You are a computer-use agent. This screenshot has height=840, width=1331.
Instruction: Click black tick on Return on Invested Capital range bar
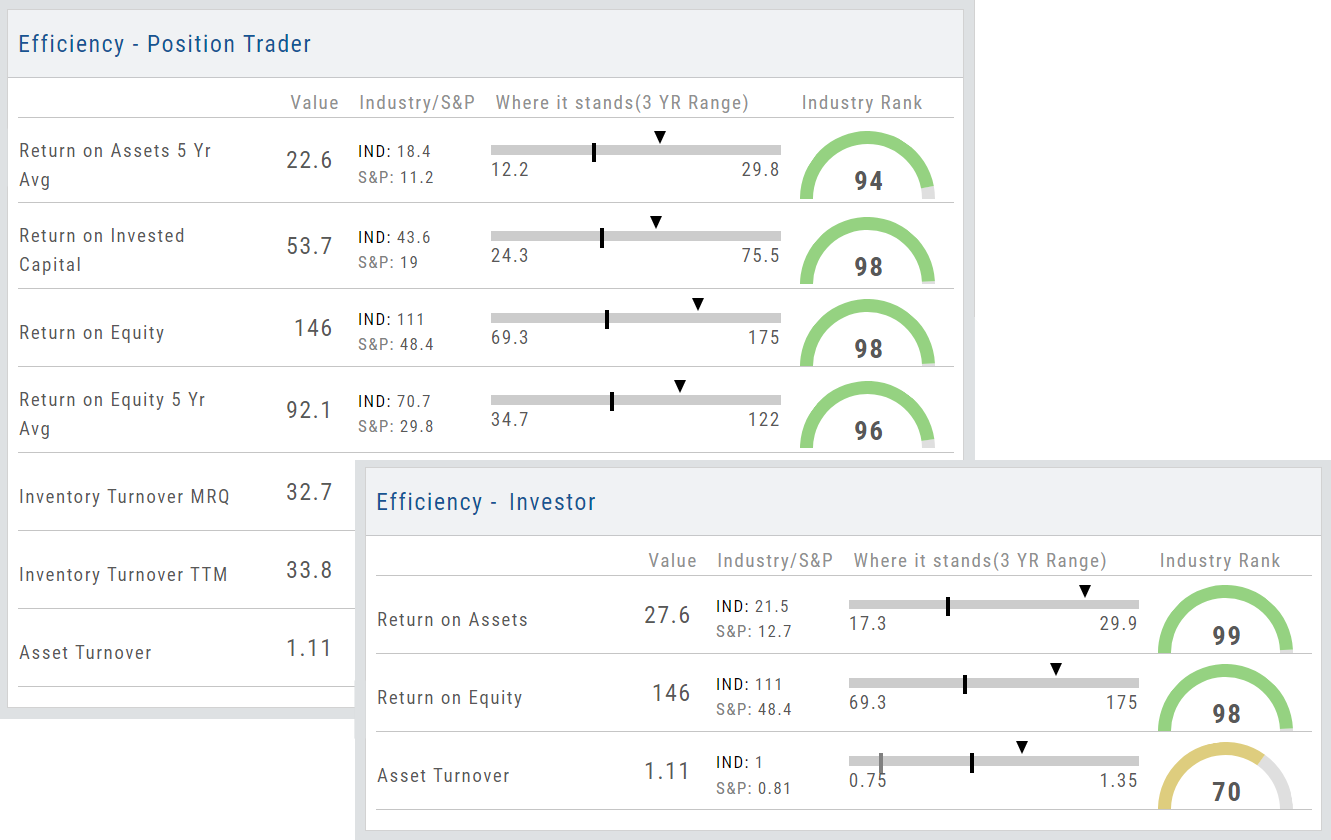tap(602, 237)
